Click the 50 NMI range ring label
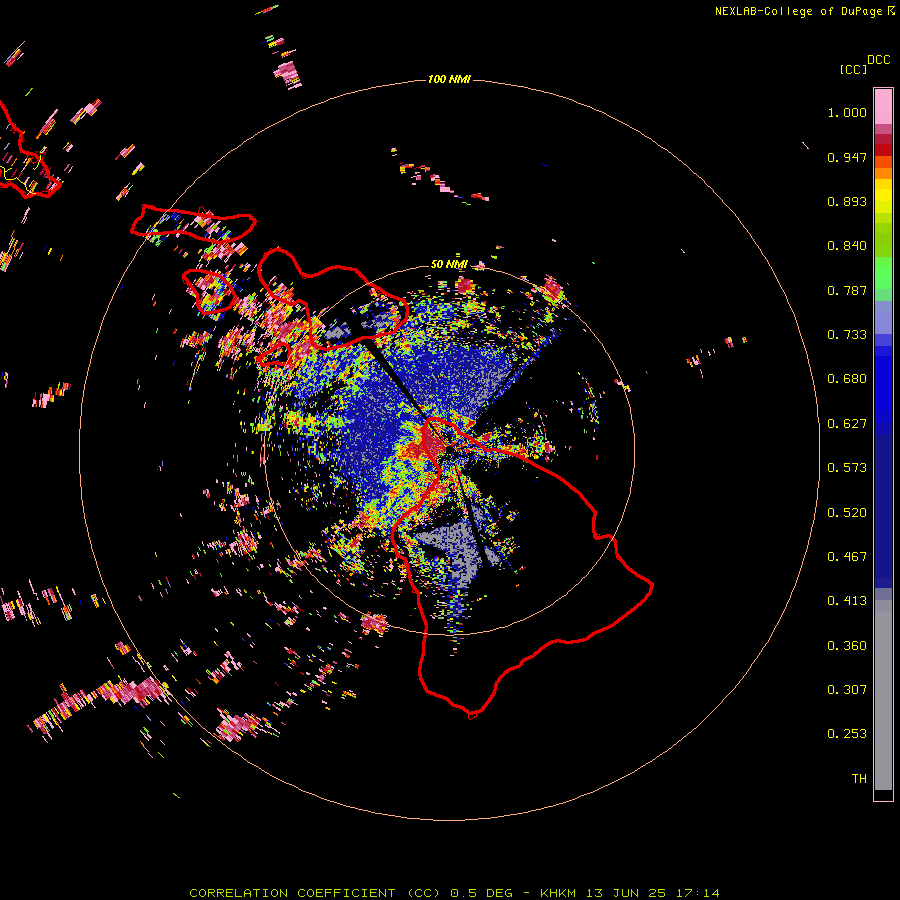The height and width of the screenshot is (900, 900). (x=449, y=264)
